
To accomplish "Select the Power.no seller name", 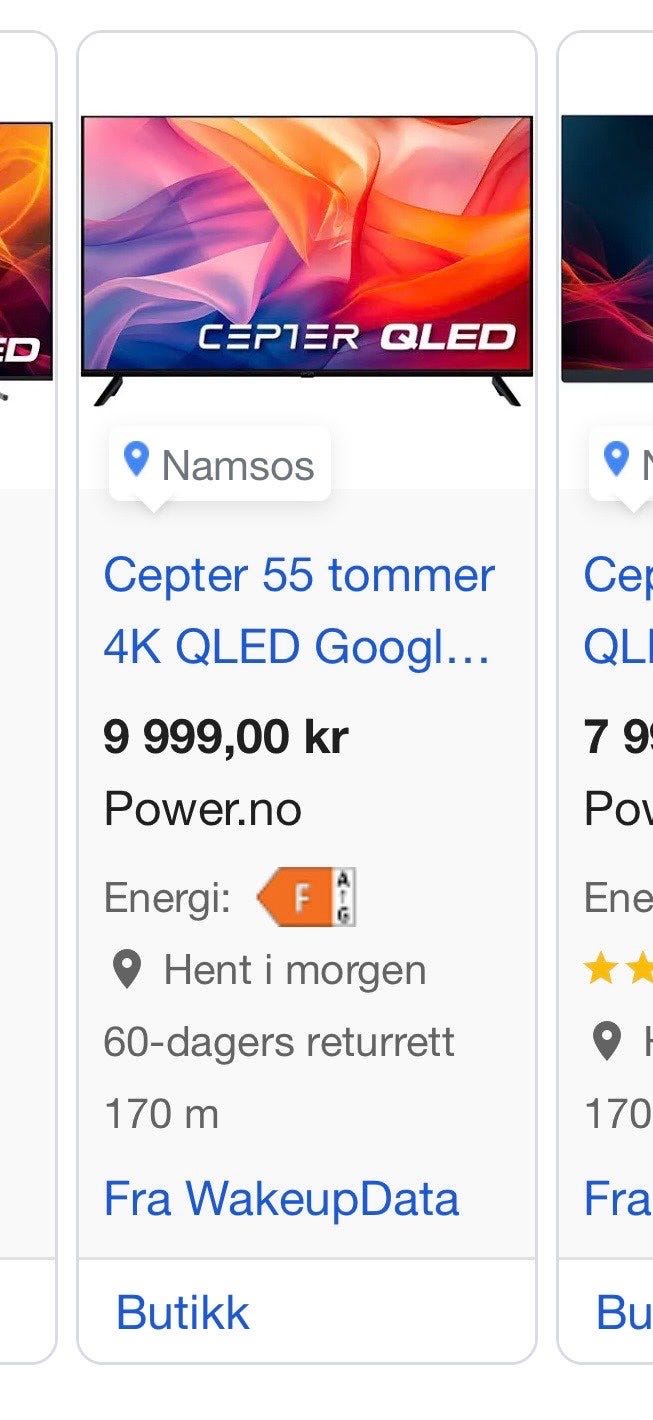I will click(x=203, y=809).
